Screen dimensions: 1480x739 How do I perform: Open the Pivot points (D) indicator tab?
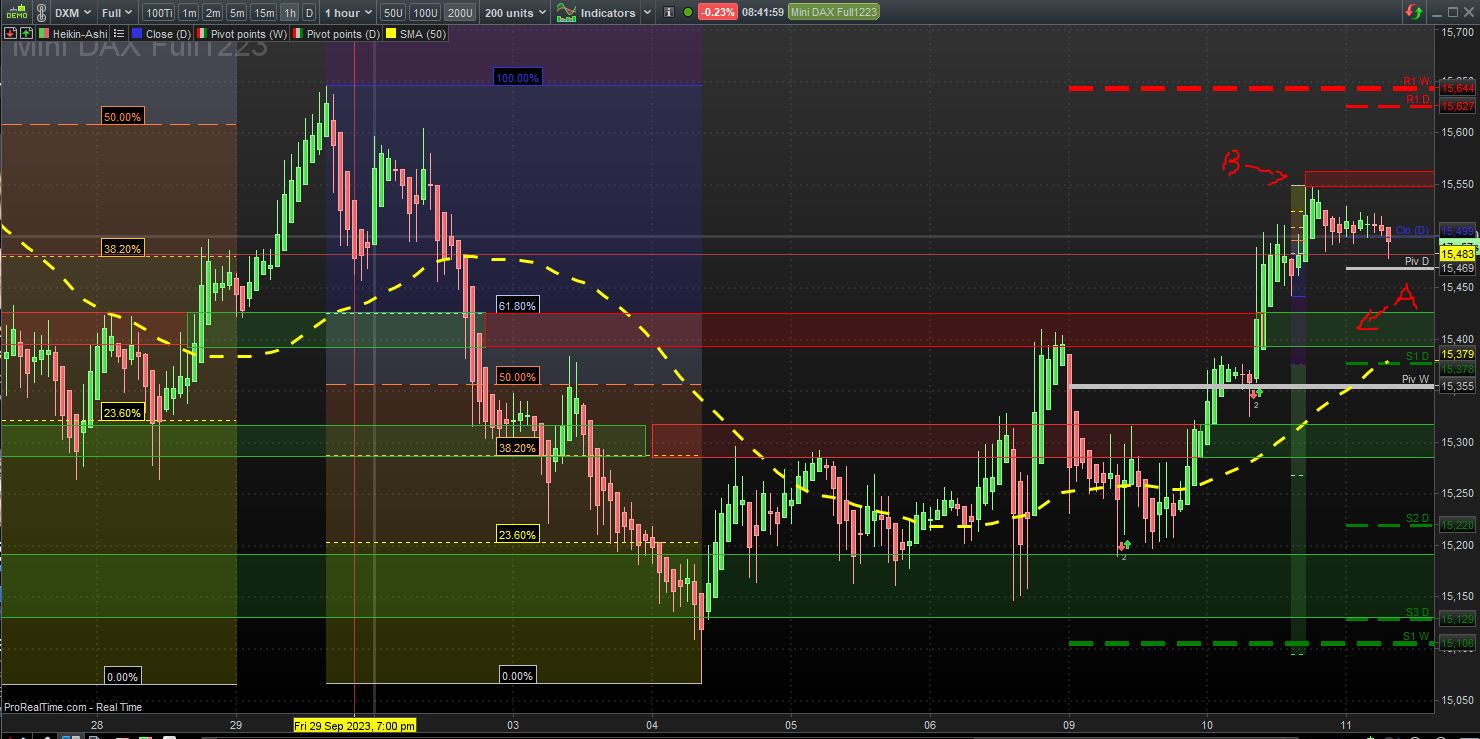[338, 34]
